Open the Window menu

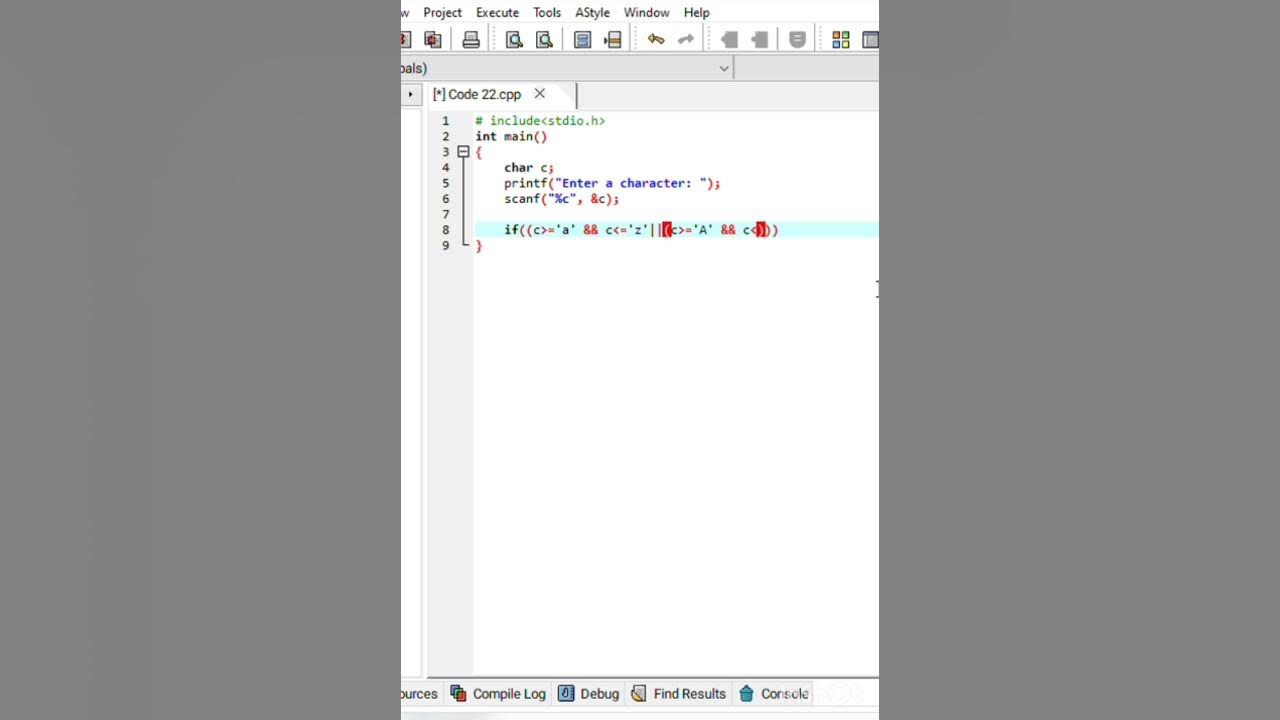646,12
